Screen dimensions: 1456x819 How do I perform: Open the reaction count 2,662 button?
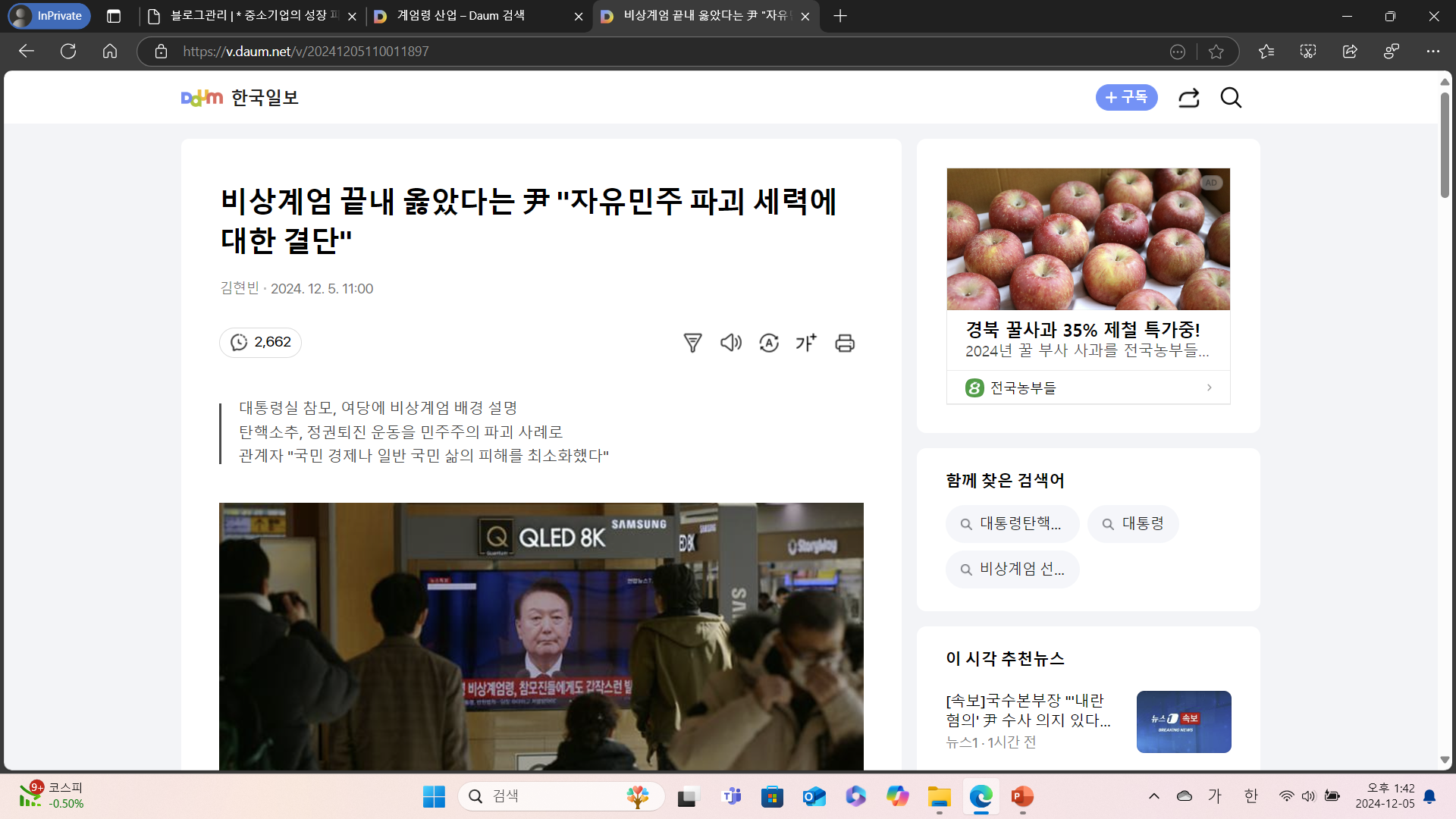coord(260,343)
